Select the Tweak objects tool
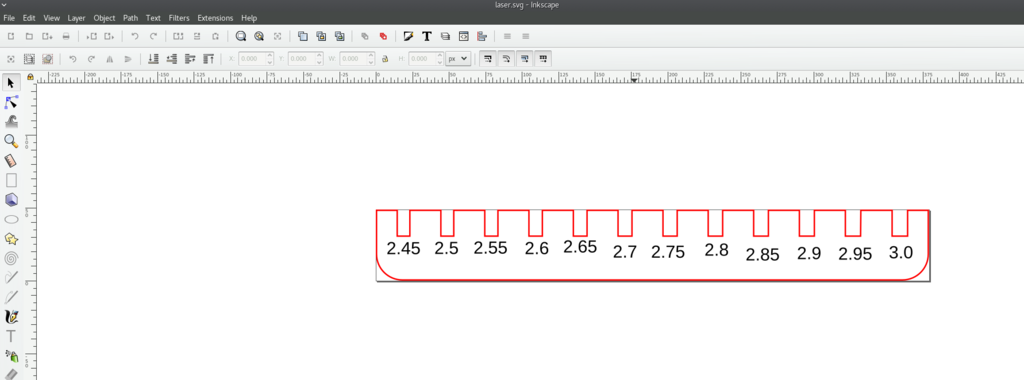Screen dimensions: 1024x380 point(11,121)
